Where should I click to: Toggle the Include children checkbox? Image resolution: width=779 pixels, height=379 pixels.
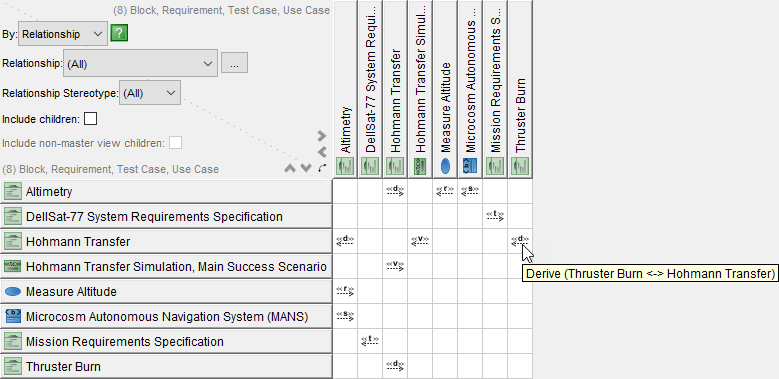click(x=90, y=119)
